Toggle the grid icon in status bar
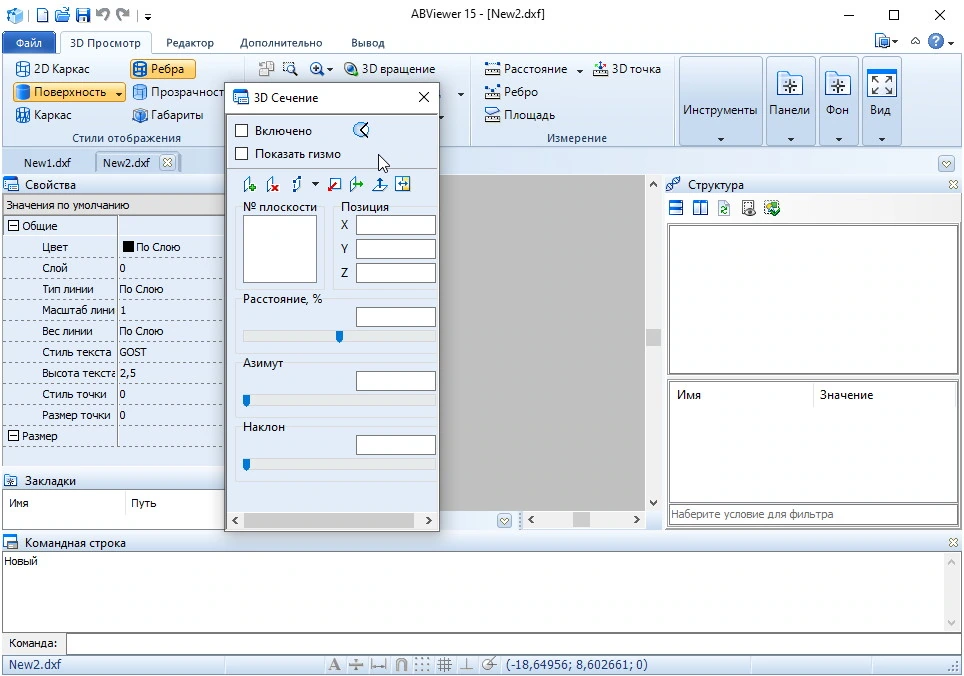 click(x=444, y=664)
